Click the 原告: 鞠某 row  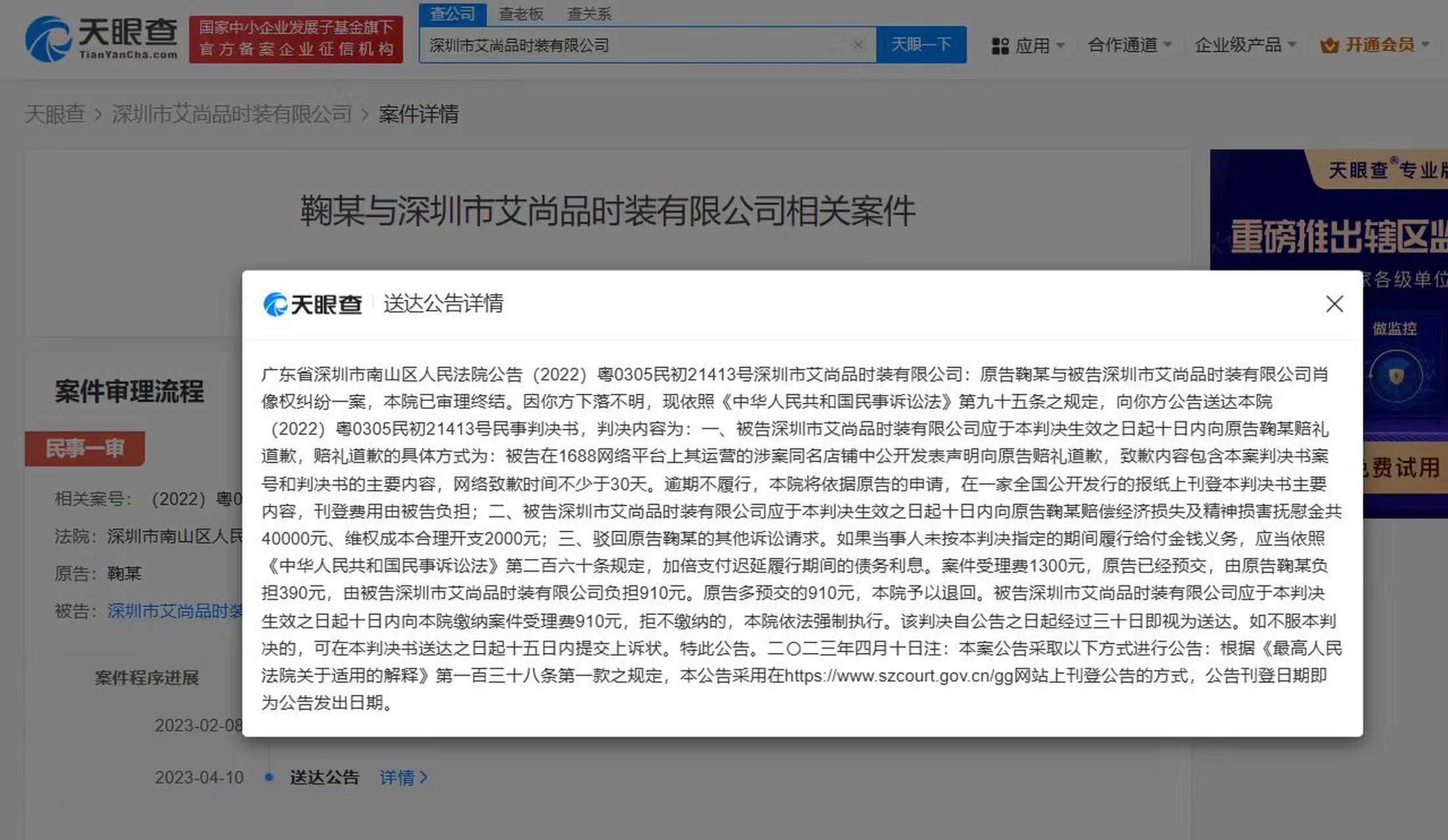point(98,574)
